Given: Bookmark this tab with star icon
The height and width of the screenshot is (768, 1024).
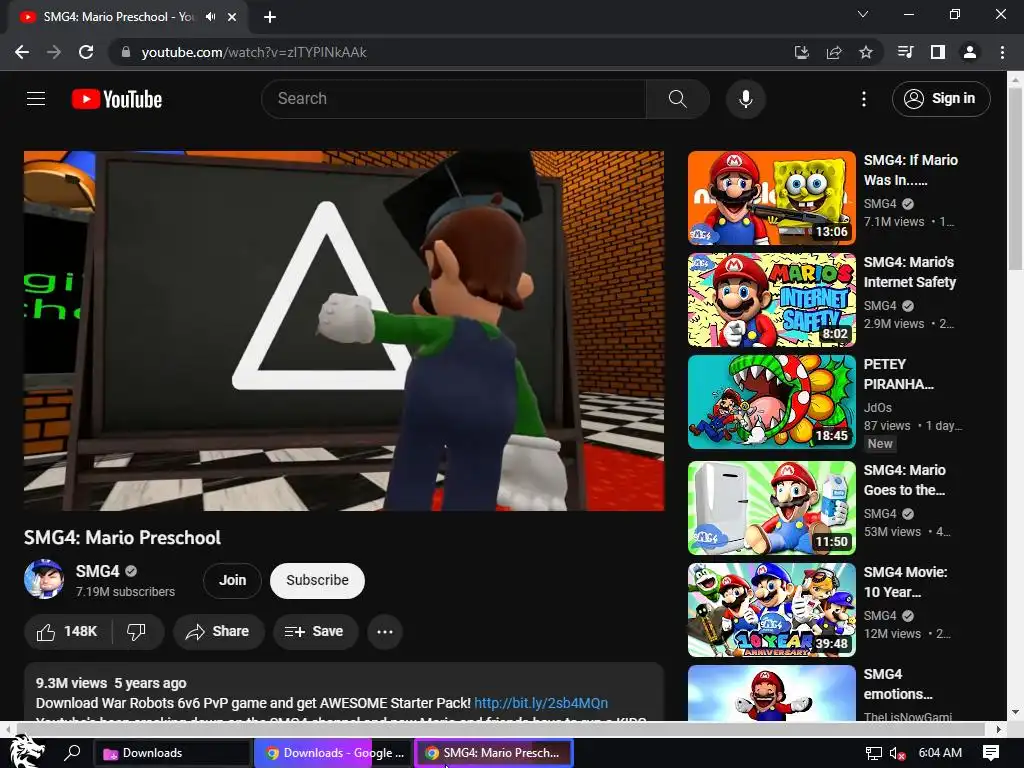Looking at the screenshot, I should [x=866, y=52].
